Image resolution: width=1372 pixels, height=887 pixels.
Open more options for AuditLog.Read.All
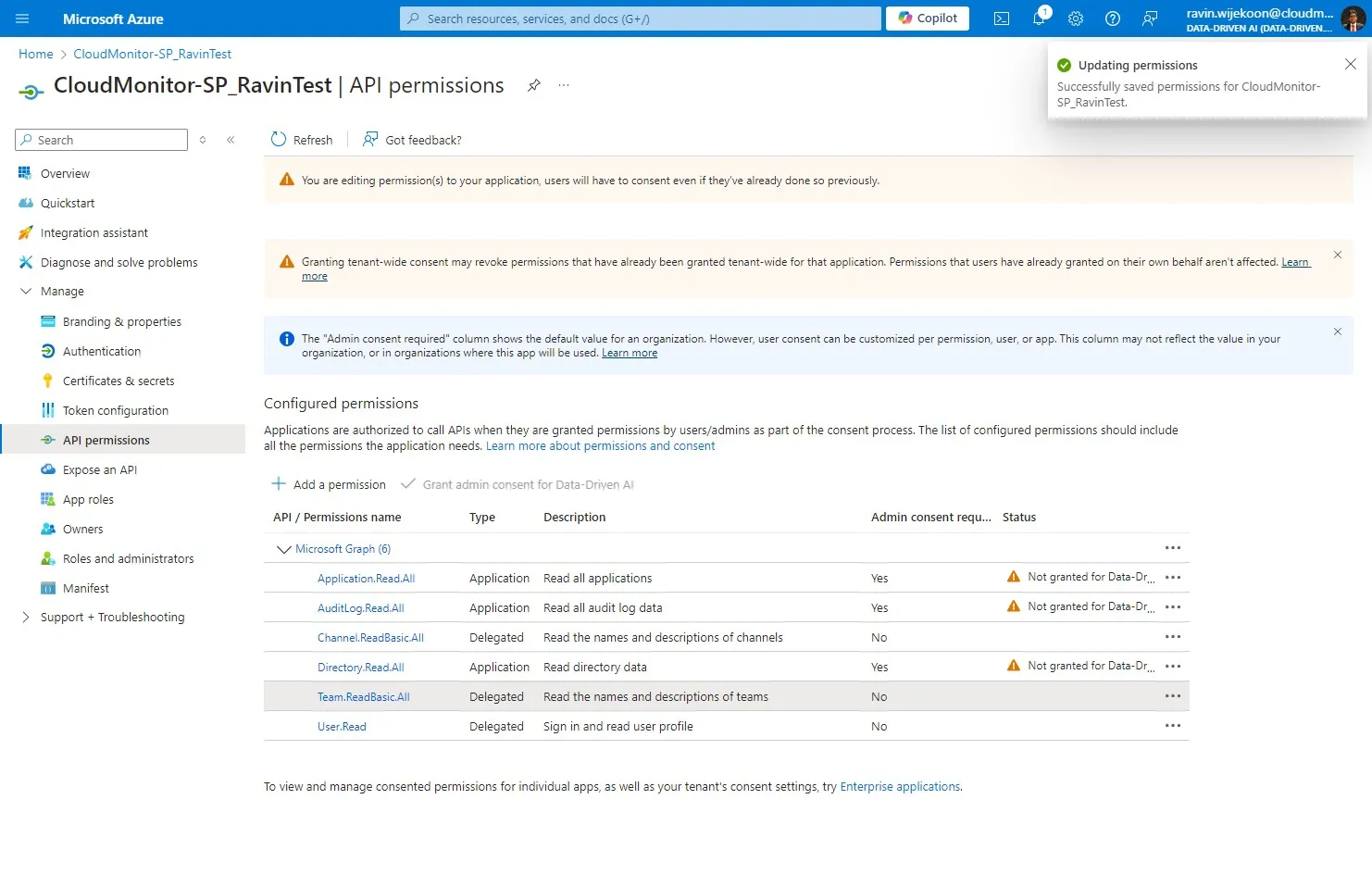(x=1173, y=607)
